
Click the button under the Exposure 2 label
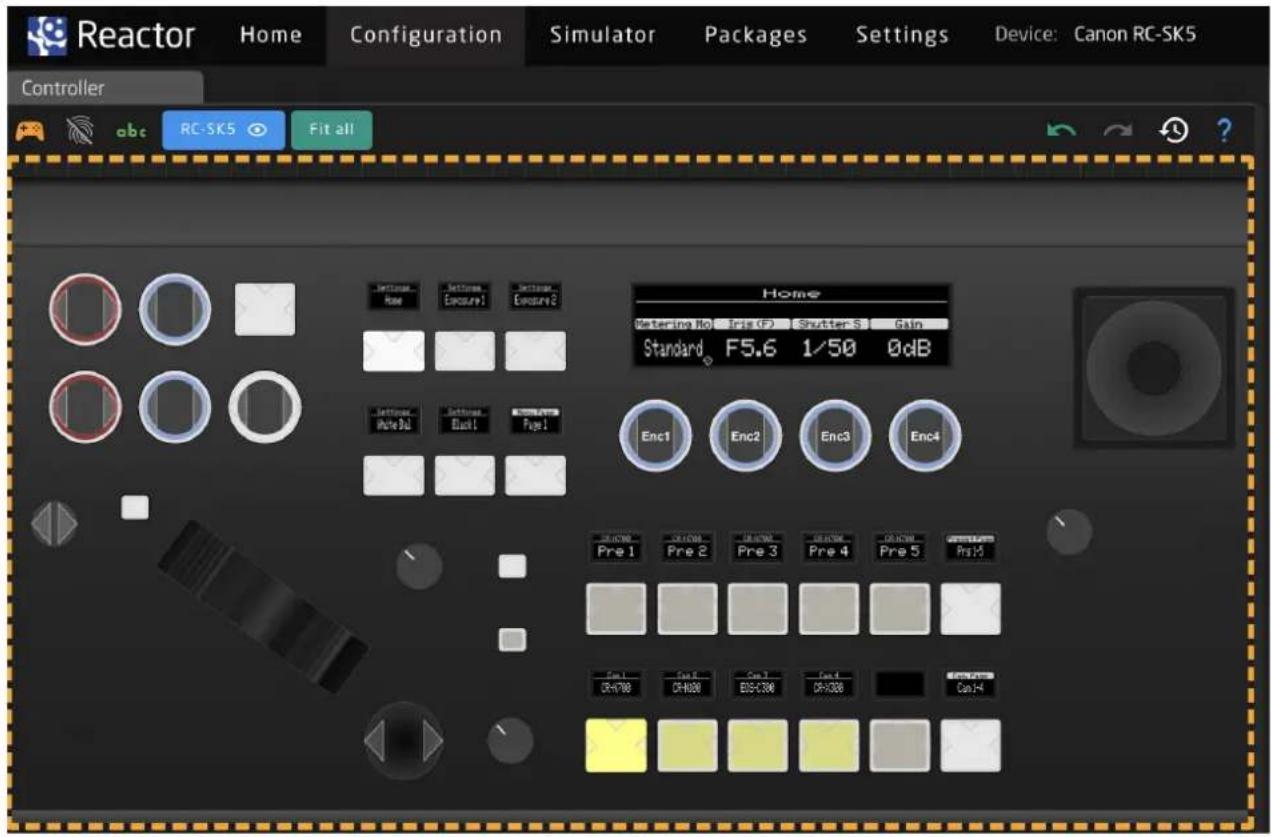click(x=535, y=351)
